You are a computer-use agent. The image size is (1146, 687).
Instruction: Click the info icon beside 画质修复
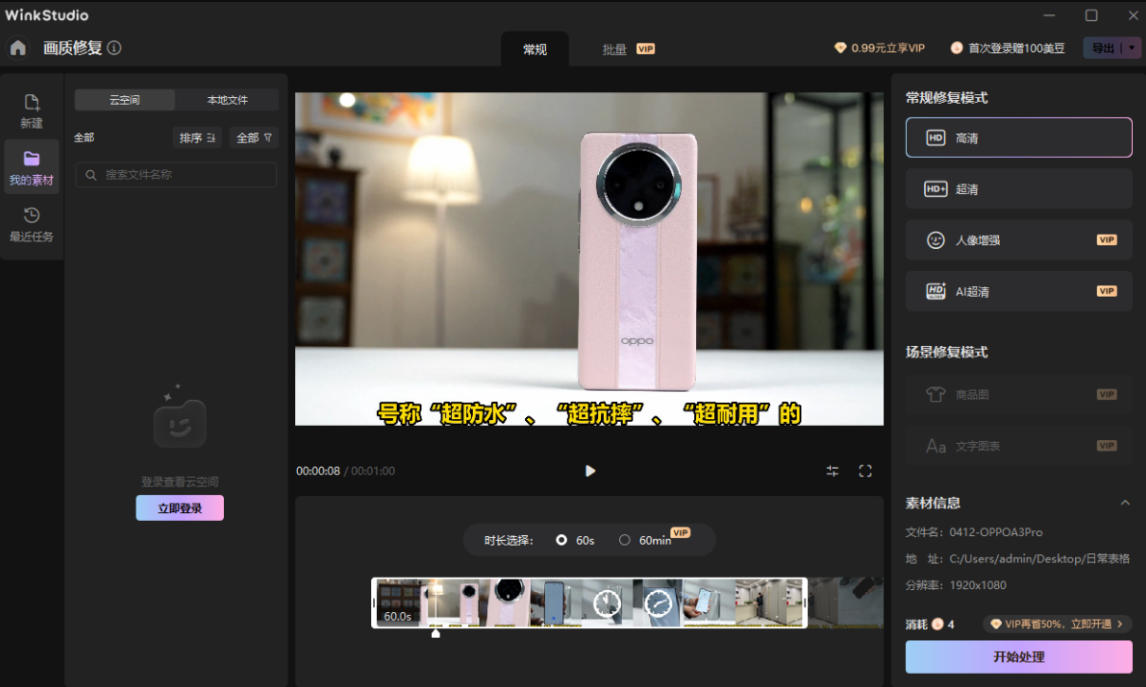point(114,48)
